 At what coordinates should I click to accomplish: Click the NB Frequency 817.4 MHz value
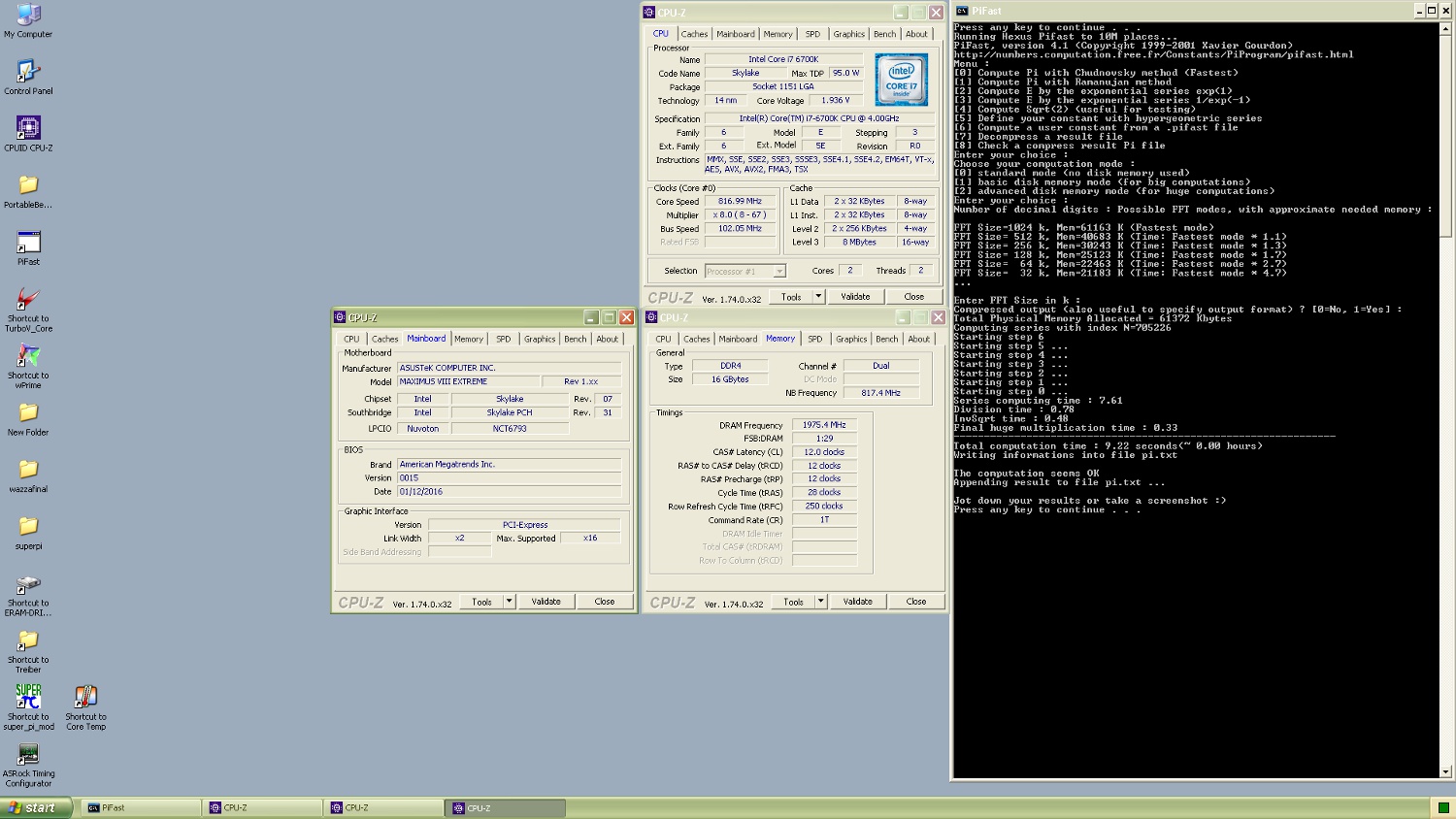[880, 393]
